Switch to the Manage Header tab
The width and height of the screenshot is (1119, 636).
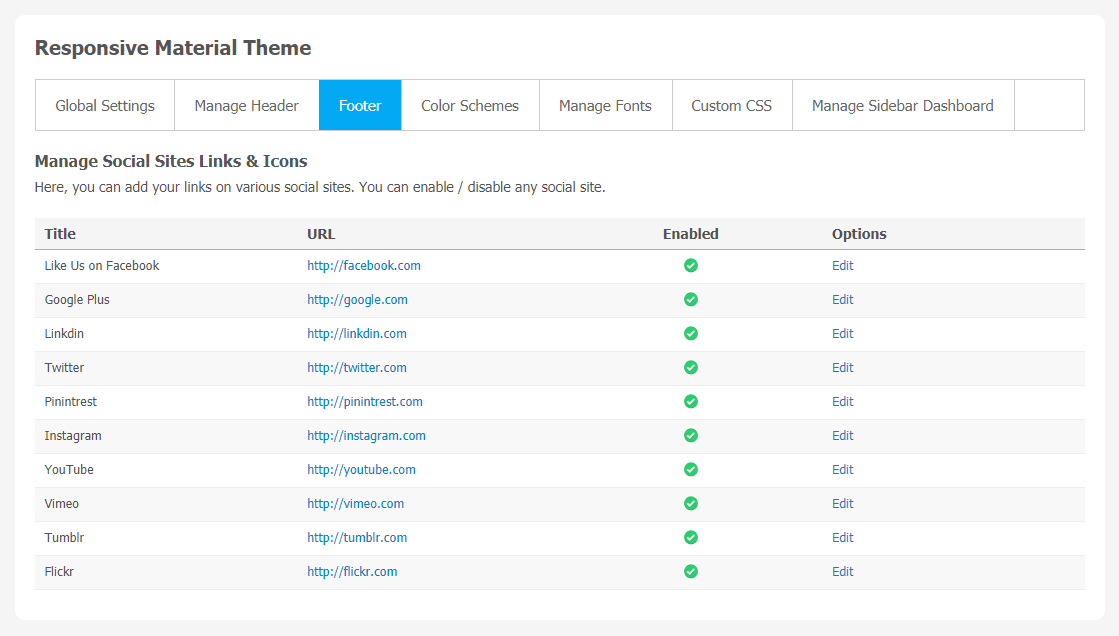pyautogui.click(x=246, y=106)
